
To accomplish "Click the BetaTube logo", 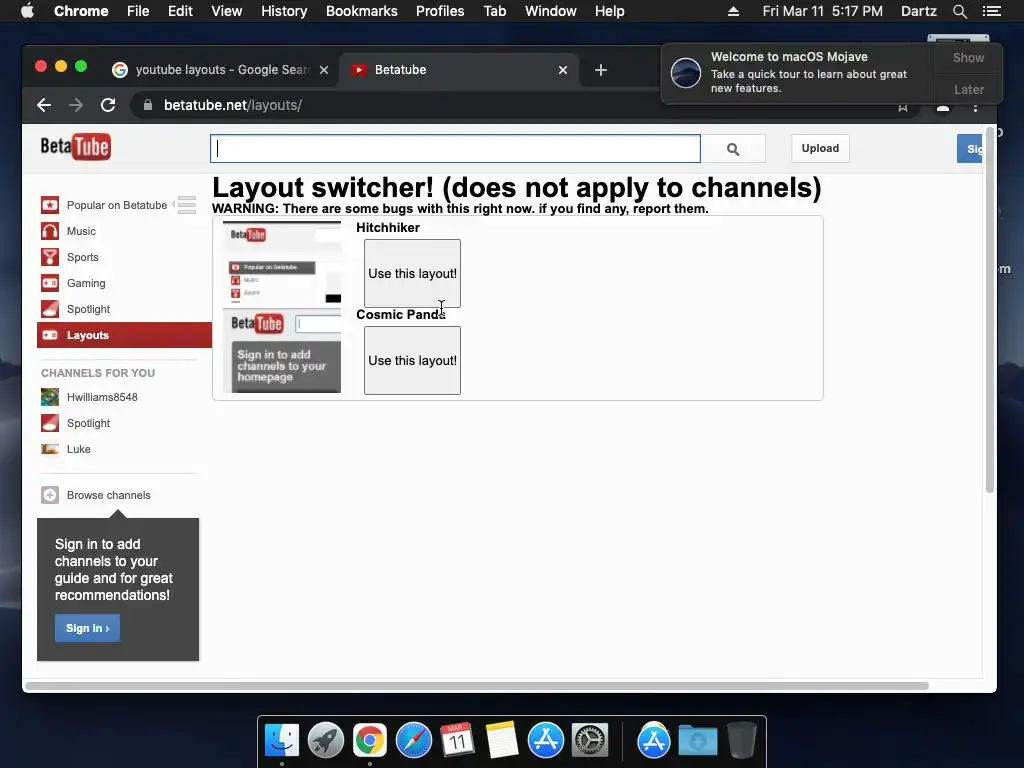I will [76, 147].
